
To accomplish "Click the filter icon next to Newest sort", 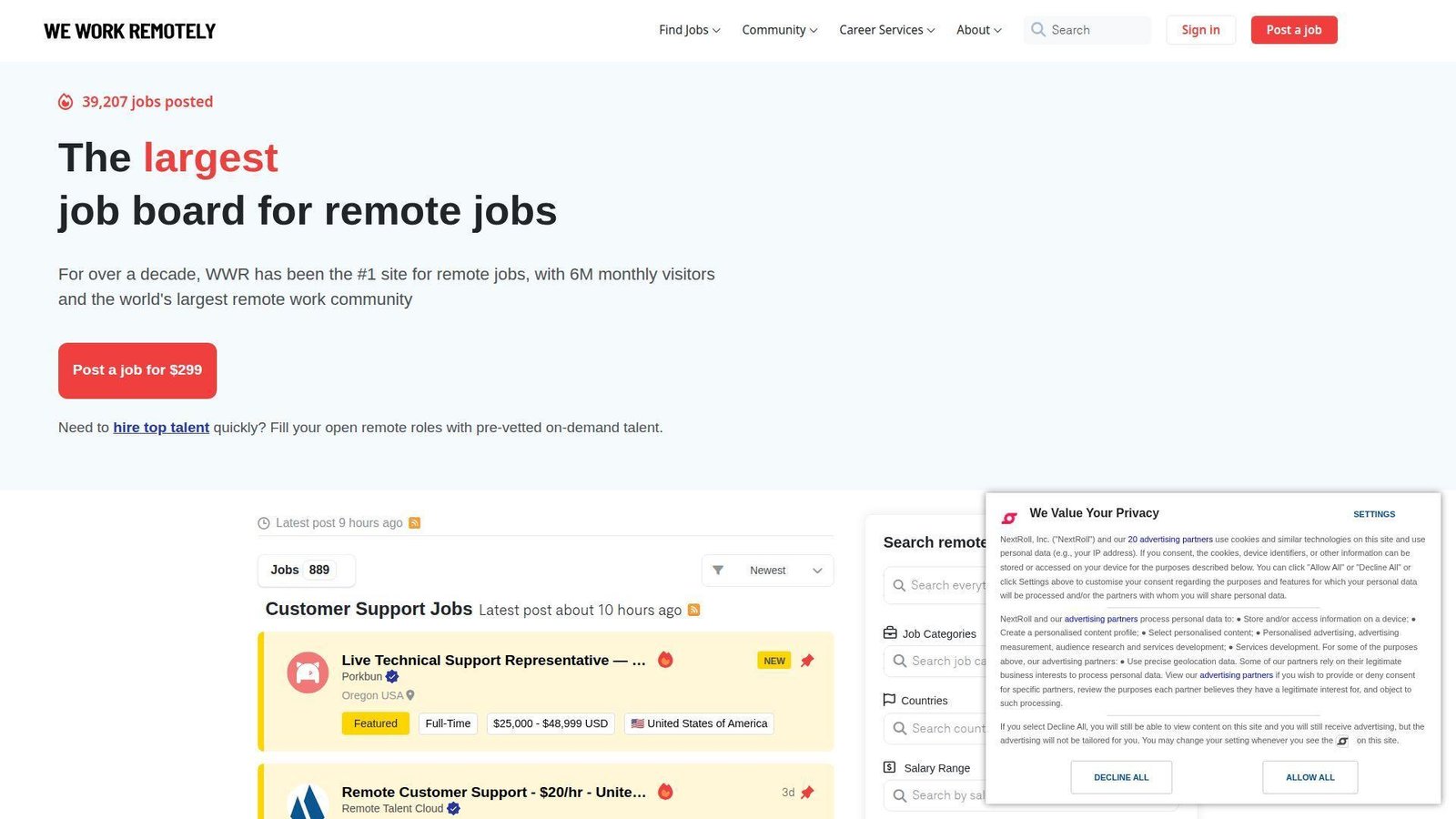I will click(718, 570).
